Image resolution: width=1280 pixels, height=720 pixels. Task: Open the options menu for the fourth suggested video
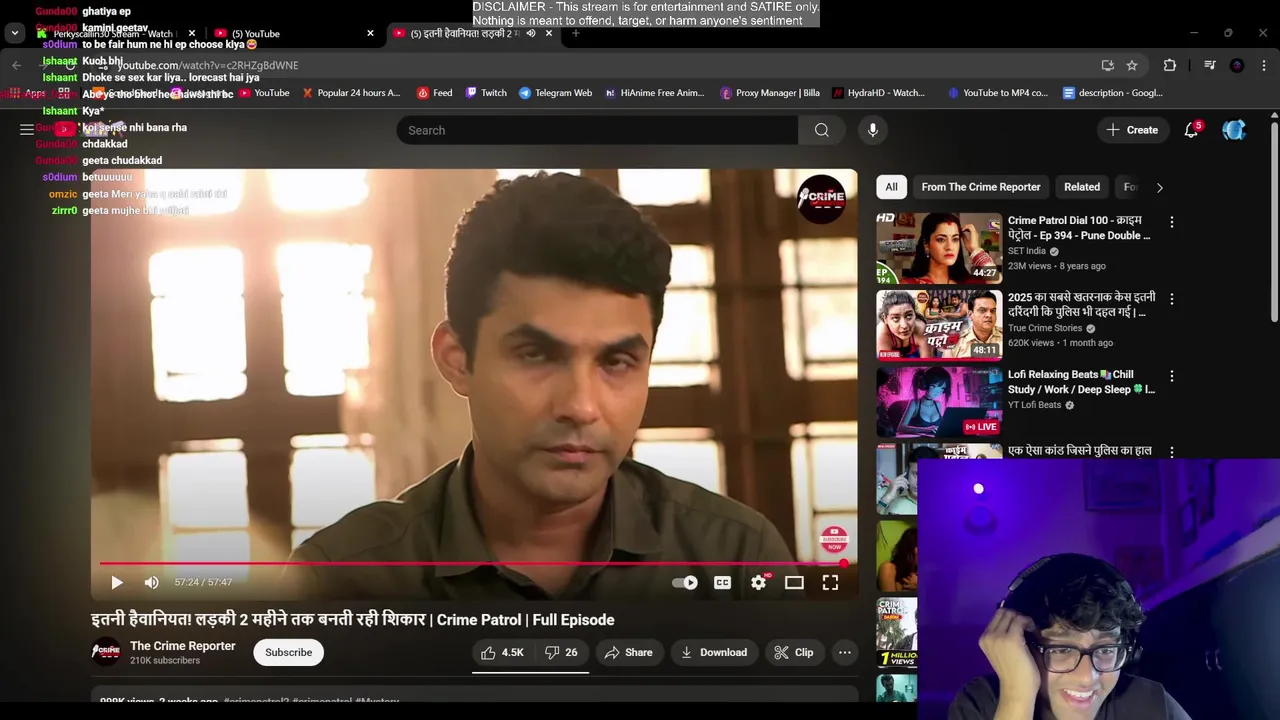tap(1172, 452)
